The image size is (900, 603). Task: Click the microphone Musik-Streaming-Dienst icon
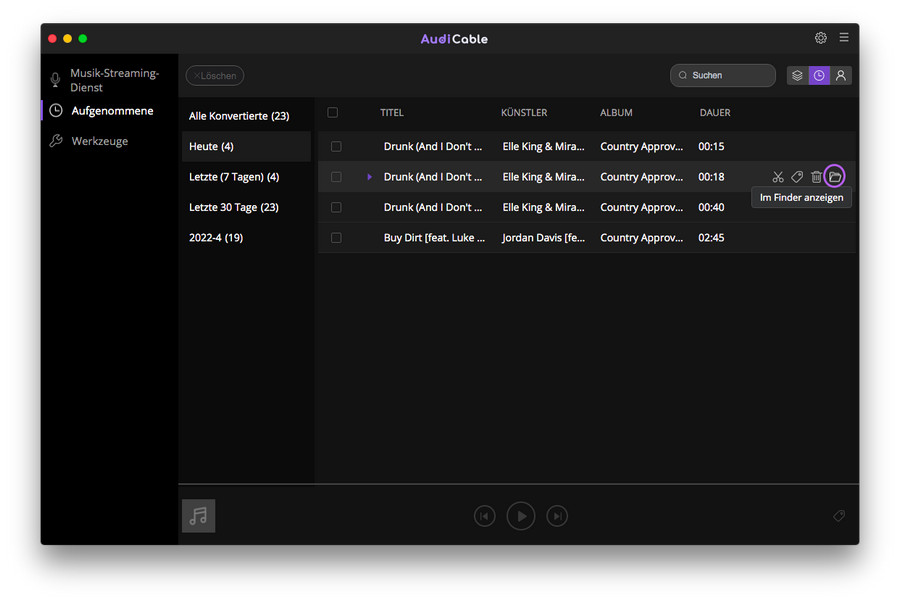55,80
